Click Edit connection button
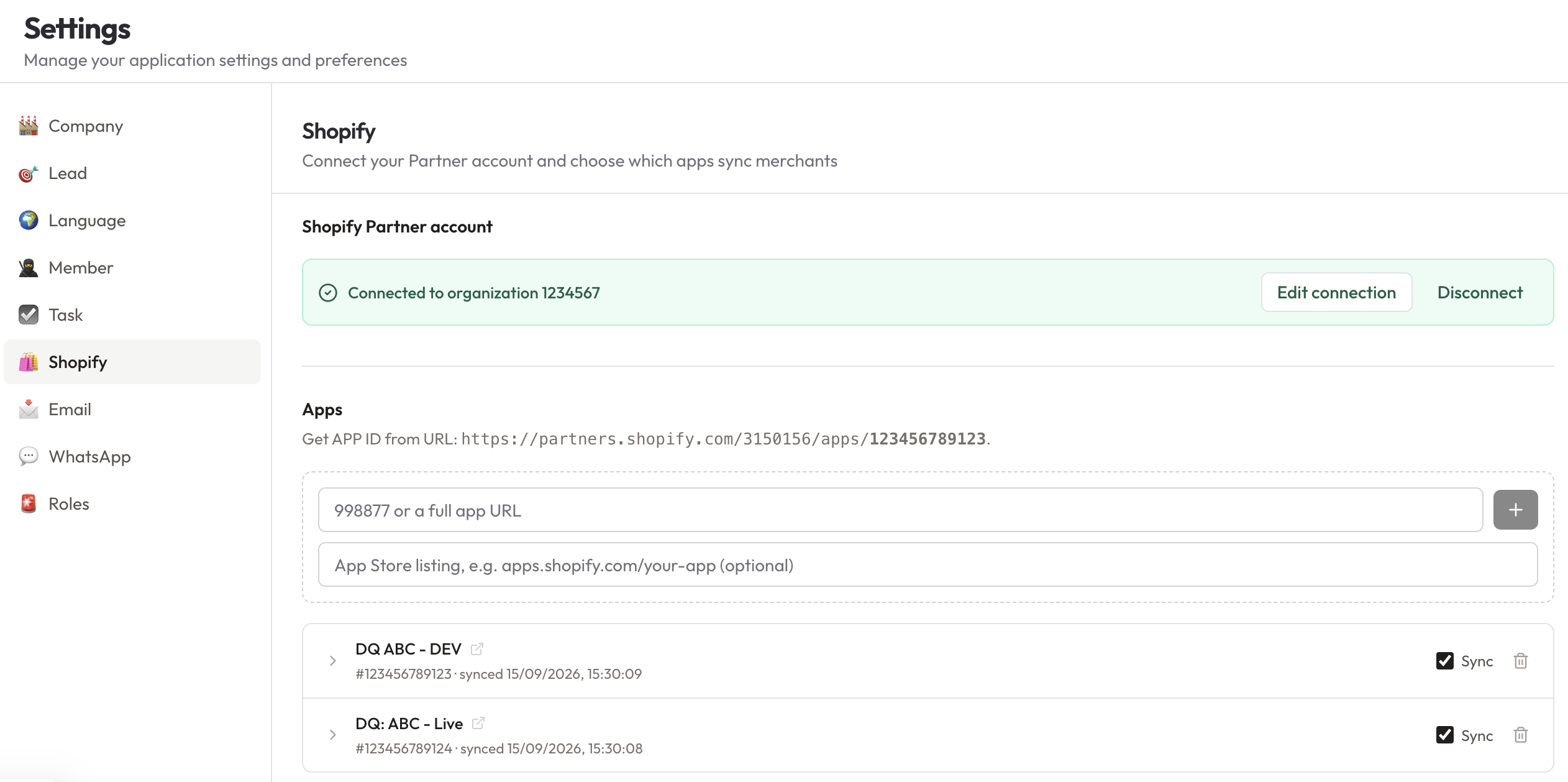This screenshot has height=782, width=1568. 1336,292
